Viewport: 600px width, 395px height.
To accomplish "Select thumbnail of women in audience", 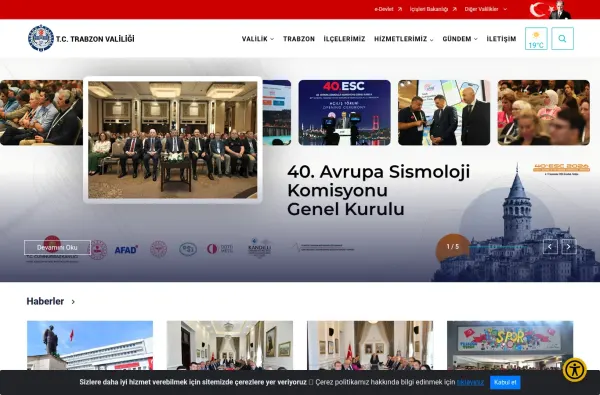I will [x=544, y=113].
